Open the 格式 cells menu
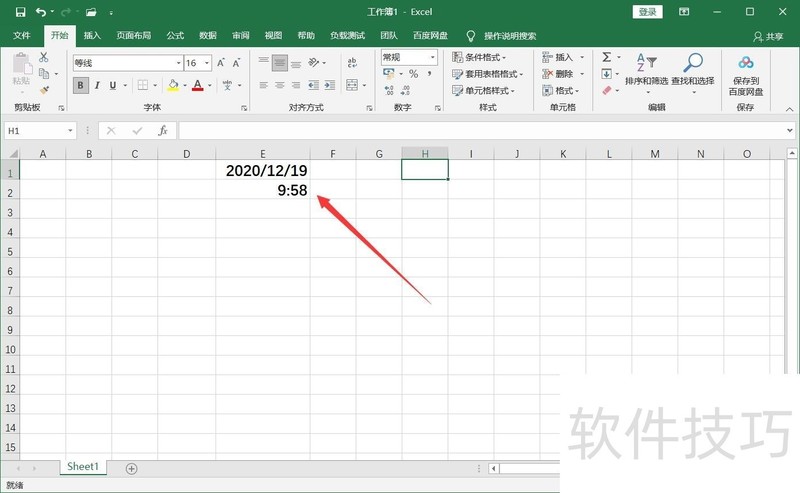Viewport: 800px width, 493px height. [561, 91]
